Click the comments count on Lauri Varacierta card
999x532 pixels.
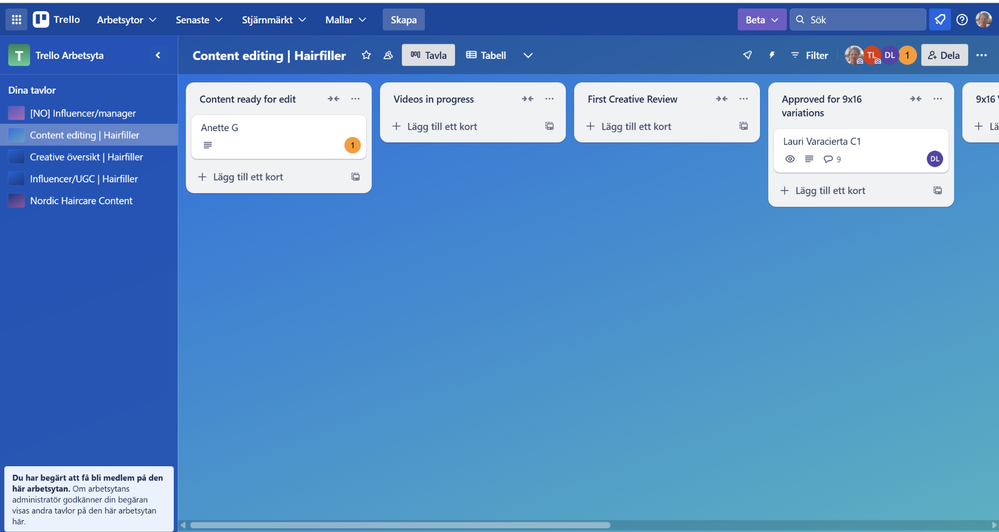pyautogui.click(x=832, y=159)
